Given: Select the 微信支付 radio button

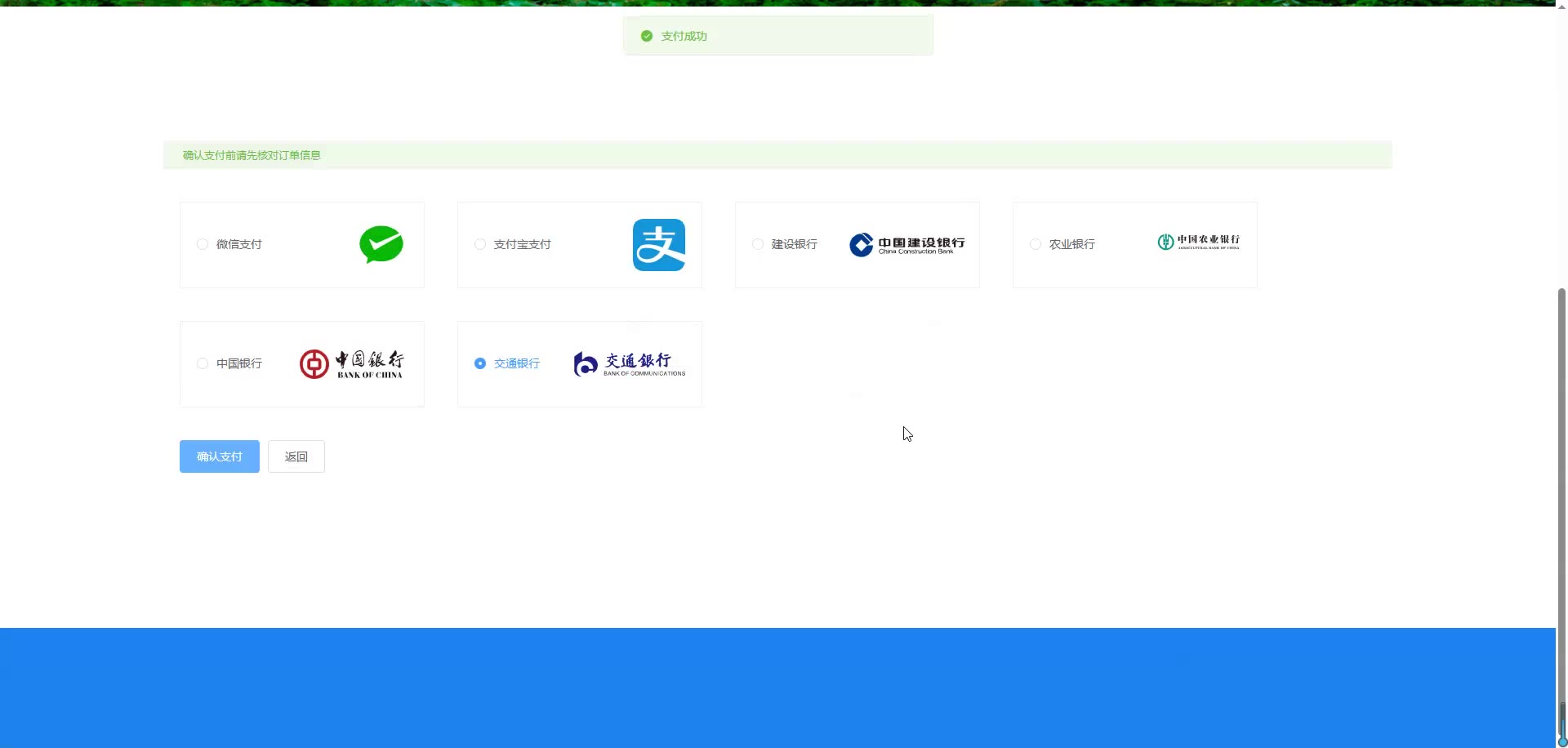Looking at the screenshot, I should point(203,244).
